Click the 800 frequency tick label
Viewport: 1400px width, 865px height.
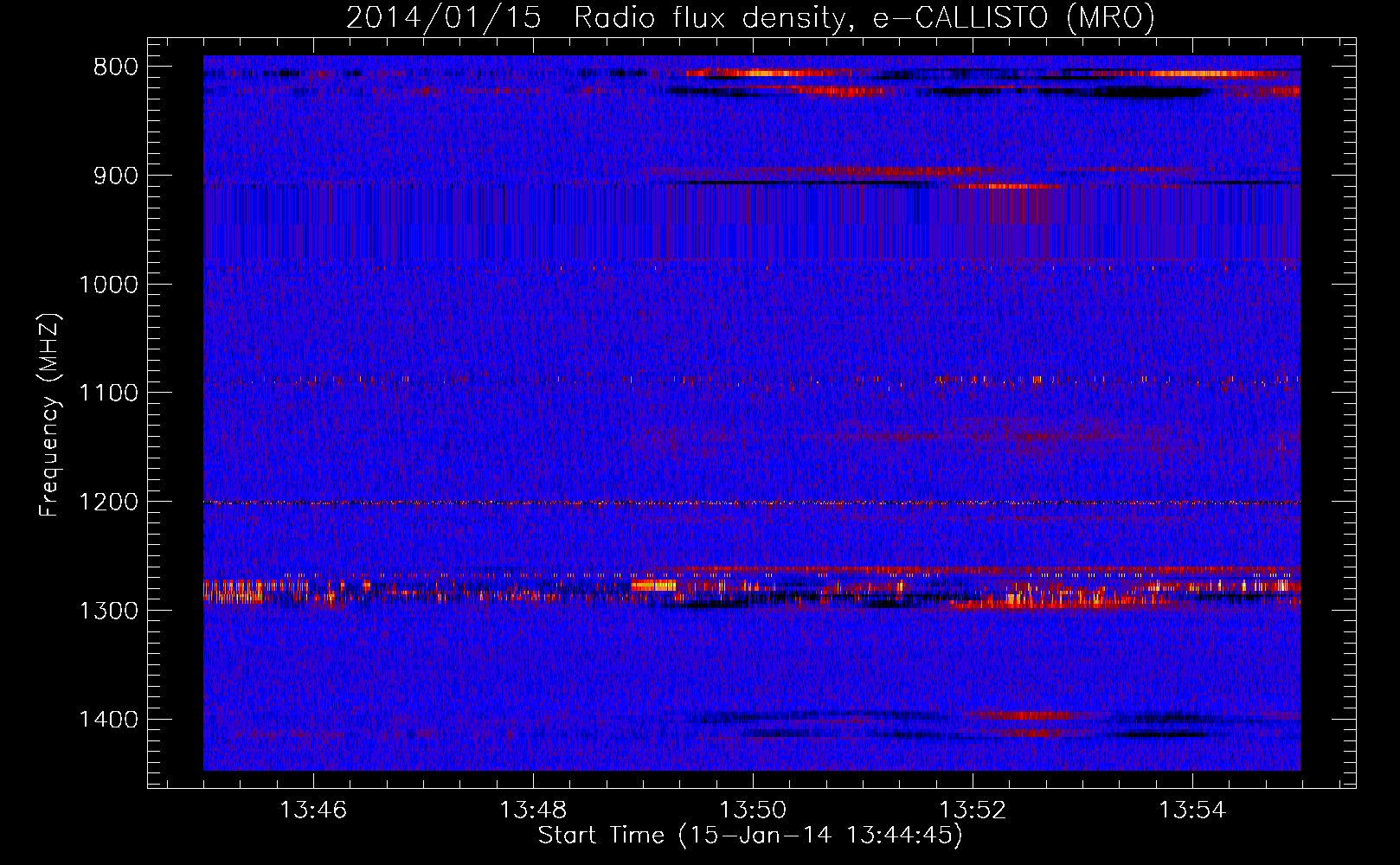[x=116, y=67]
